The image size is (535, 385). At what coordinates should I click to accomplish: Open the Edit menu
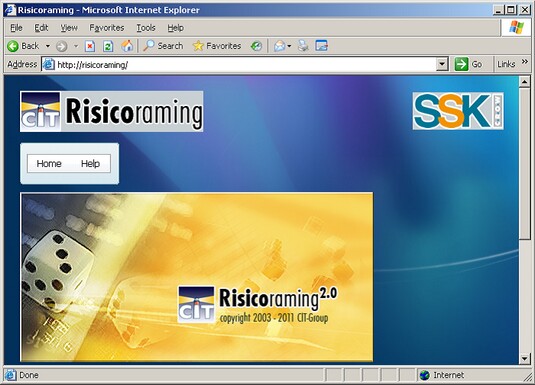tap(41, 28)
